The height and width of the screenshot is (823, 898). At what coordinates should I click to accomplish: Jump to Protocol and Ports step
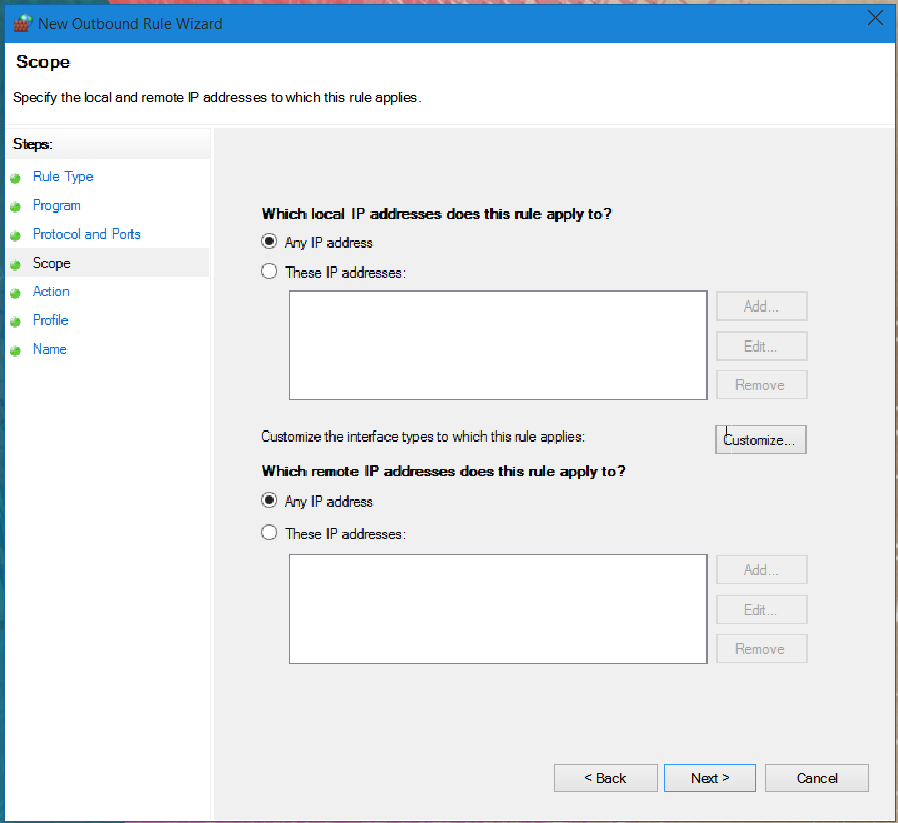86,234
